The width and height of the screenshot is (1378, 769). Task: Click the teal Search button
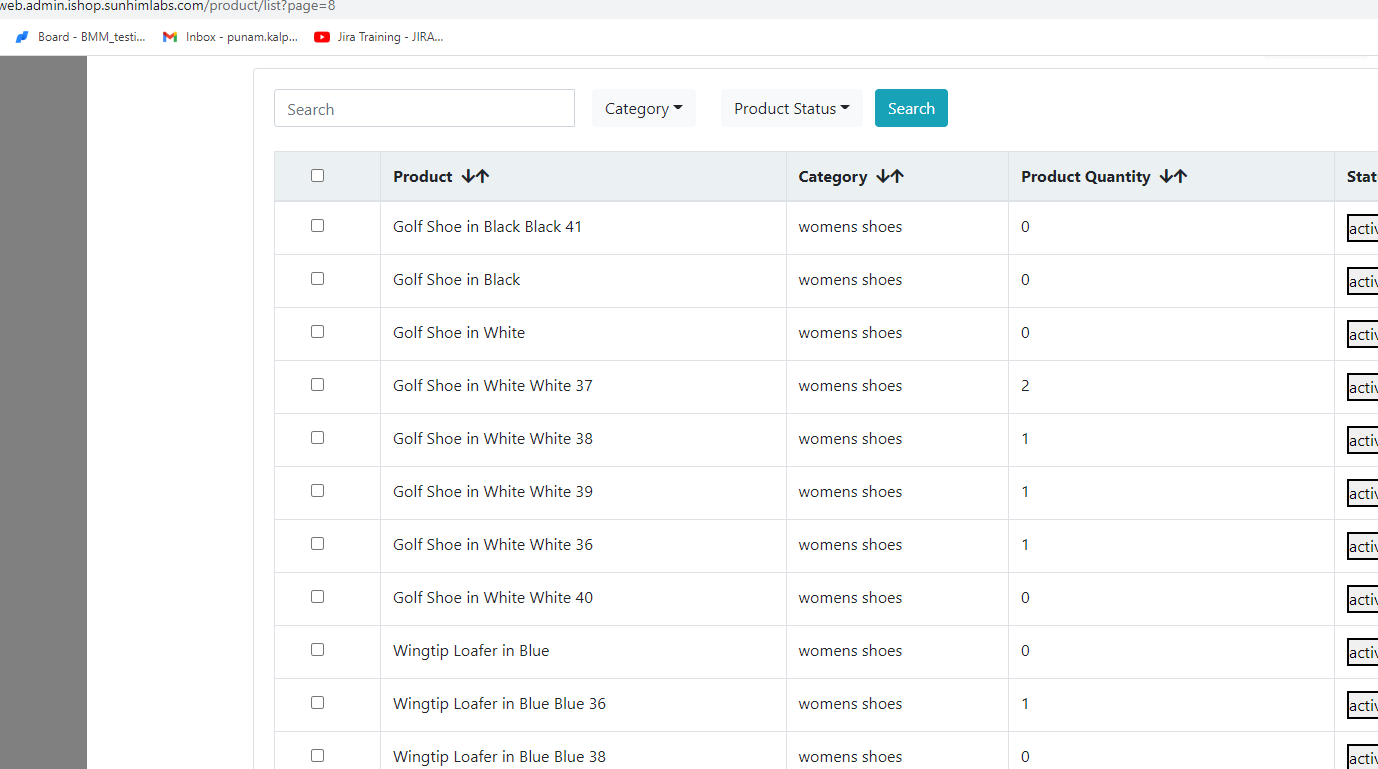pyautogui.click(x=911, y=108)
